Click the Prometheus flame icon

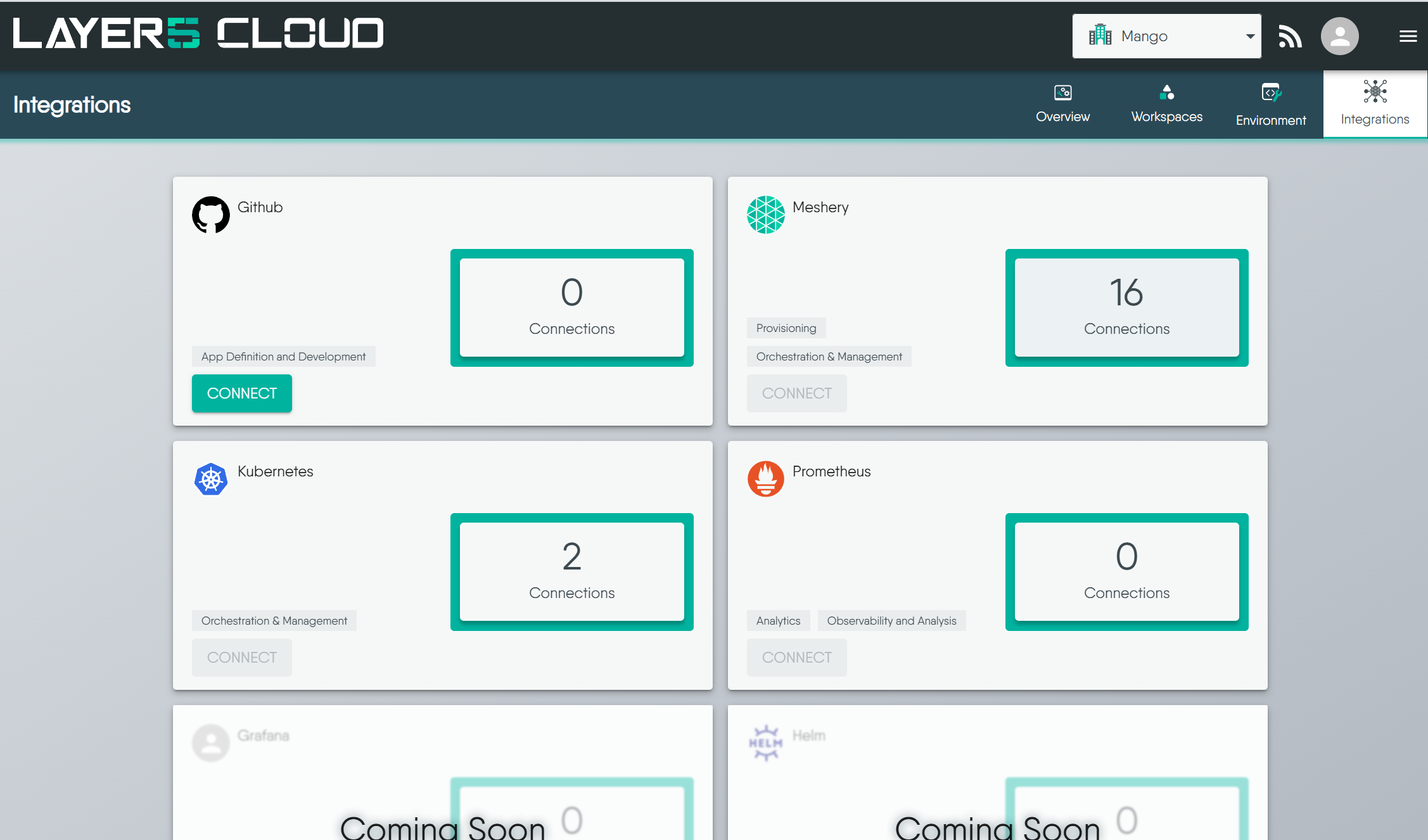click(x=765, y=479)
